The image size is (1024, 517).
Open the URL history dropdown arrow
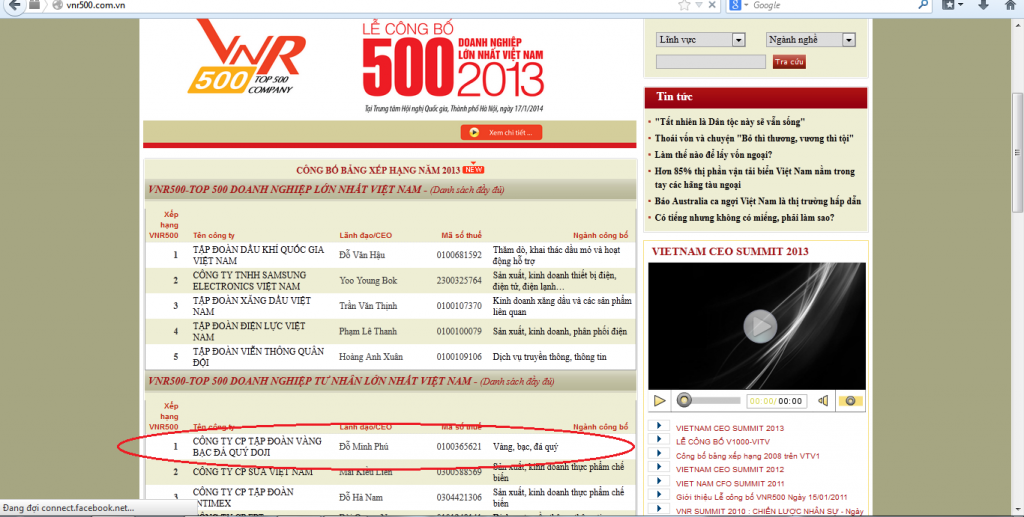pyautogui.click(x=699, y=5)
